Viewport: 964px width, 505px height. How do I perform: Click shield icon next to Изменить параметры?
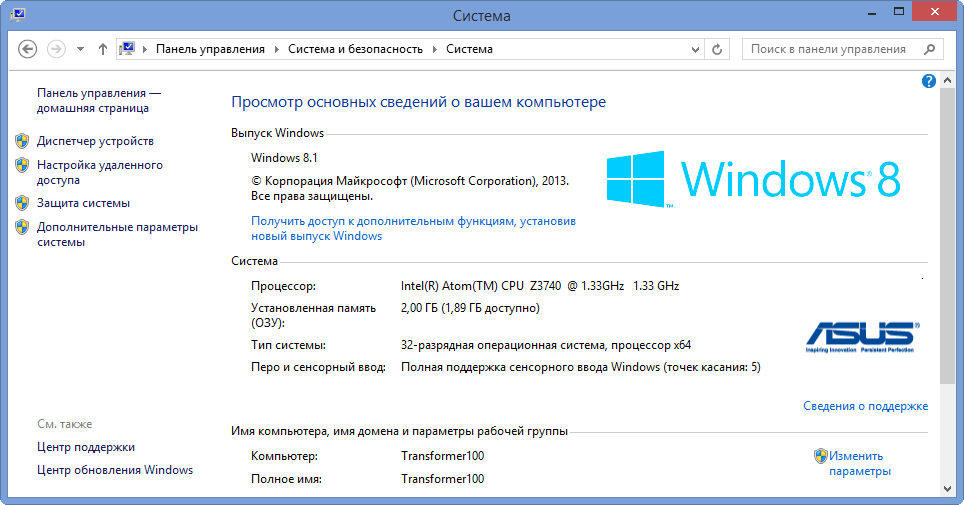(821, 456)
